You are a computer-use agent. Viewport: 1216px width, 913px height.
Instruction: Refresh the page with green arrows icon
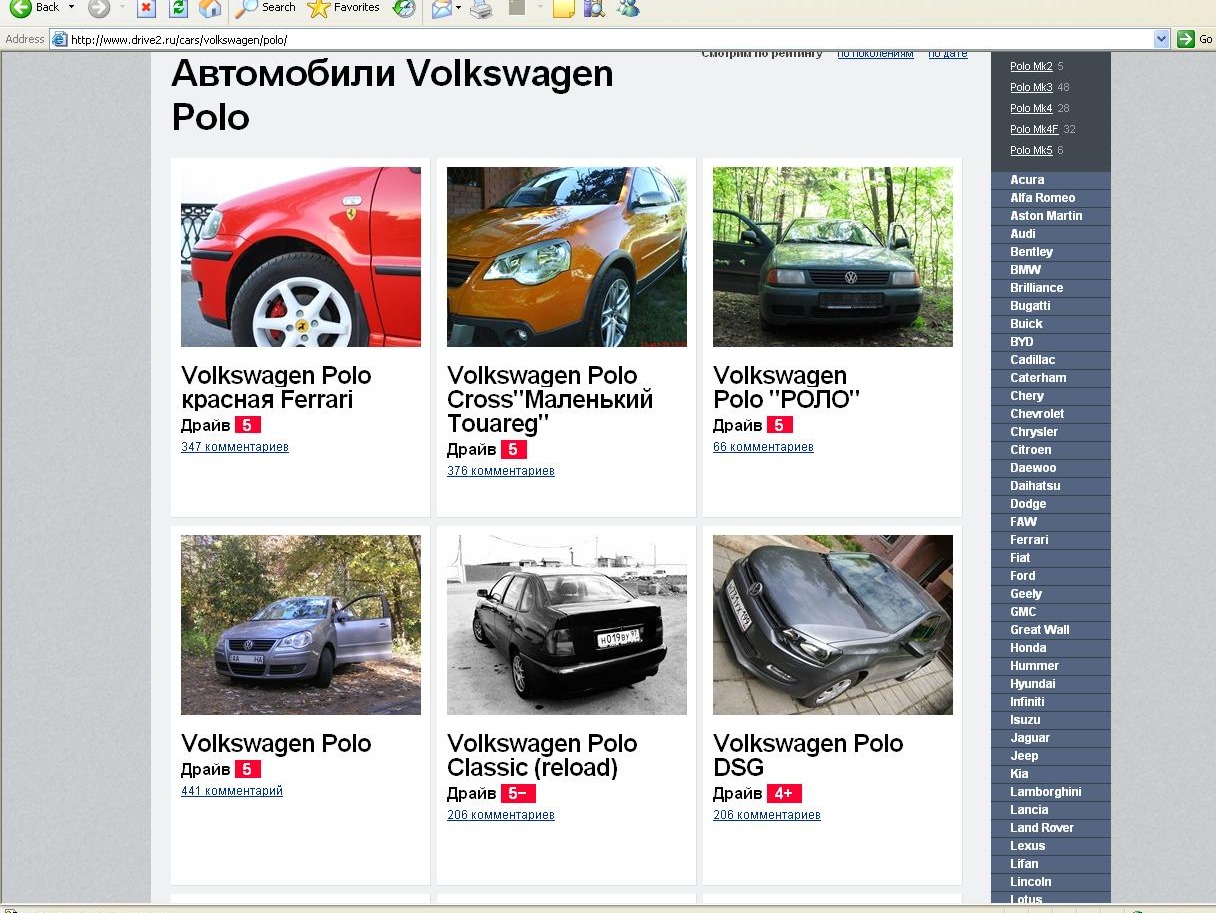tap(178, 8)
